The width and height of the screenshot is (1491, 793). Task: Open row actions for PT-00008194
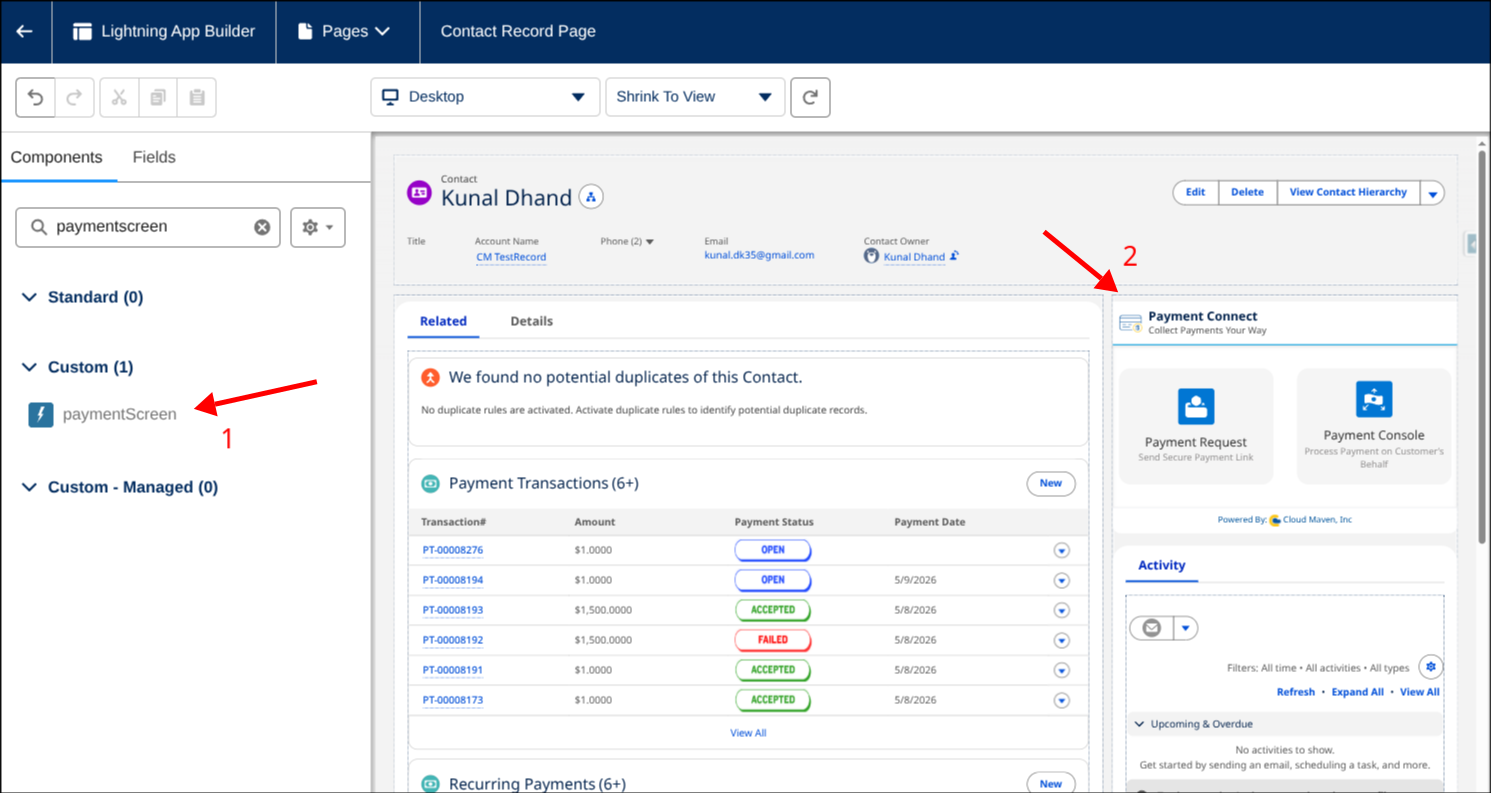click(1062, 581)
